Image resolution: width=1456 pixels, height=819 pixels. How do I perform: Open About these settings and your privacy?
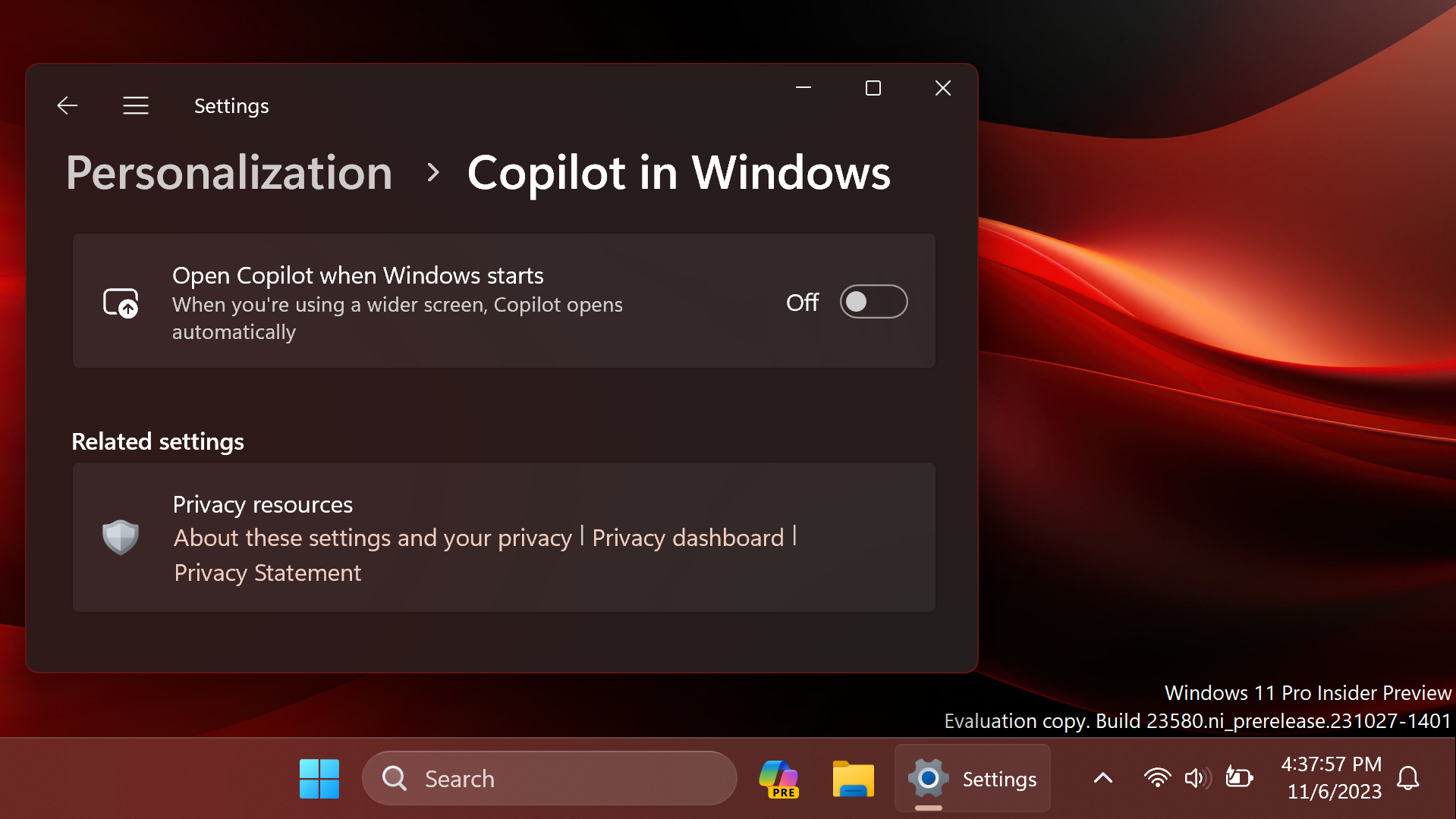point(373,538)
